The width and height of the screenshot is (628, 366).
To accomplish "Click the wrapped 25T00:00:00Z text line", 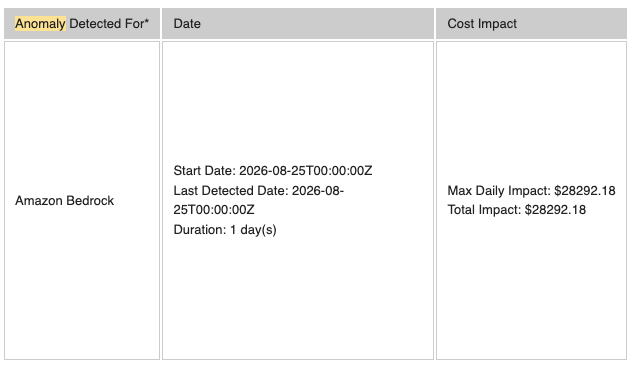I will point(214,209).
